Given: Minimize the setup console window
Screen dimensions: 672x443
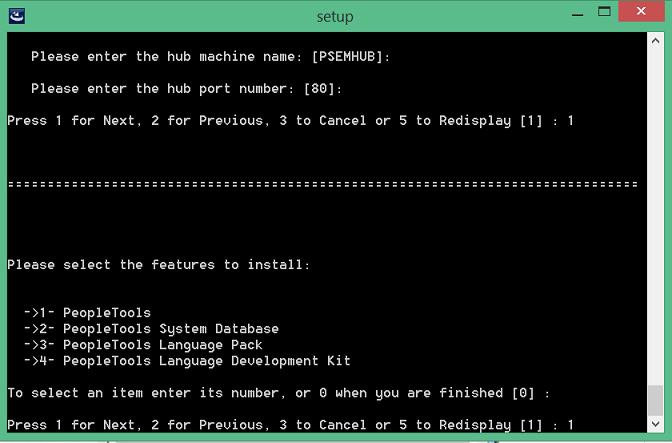Looking at the screenshot, I should pos(577,15).
